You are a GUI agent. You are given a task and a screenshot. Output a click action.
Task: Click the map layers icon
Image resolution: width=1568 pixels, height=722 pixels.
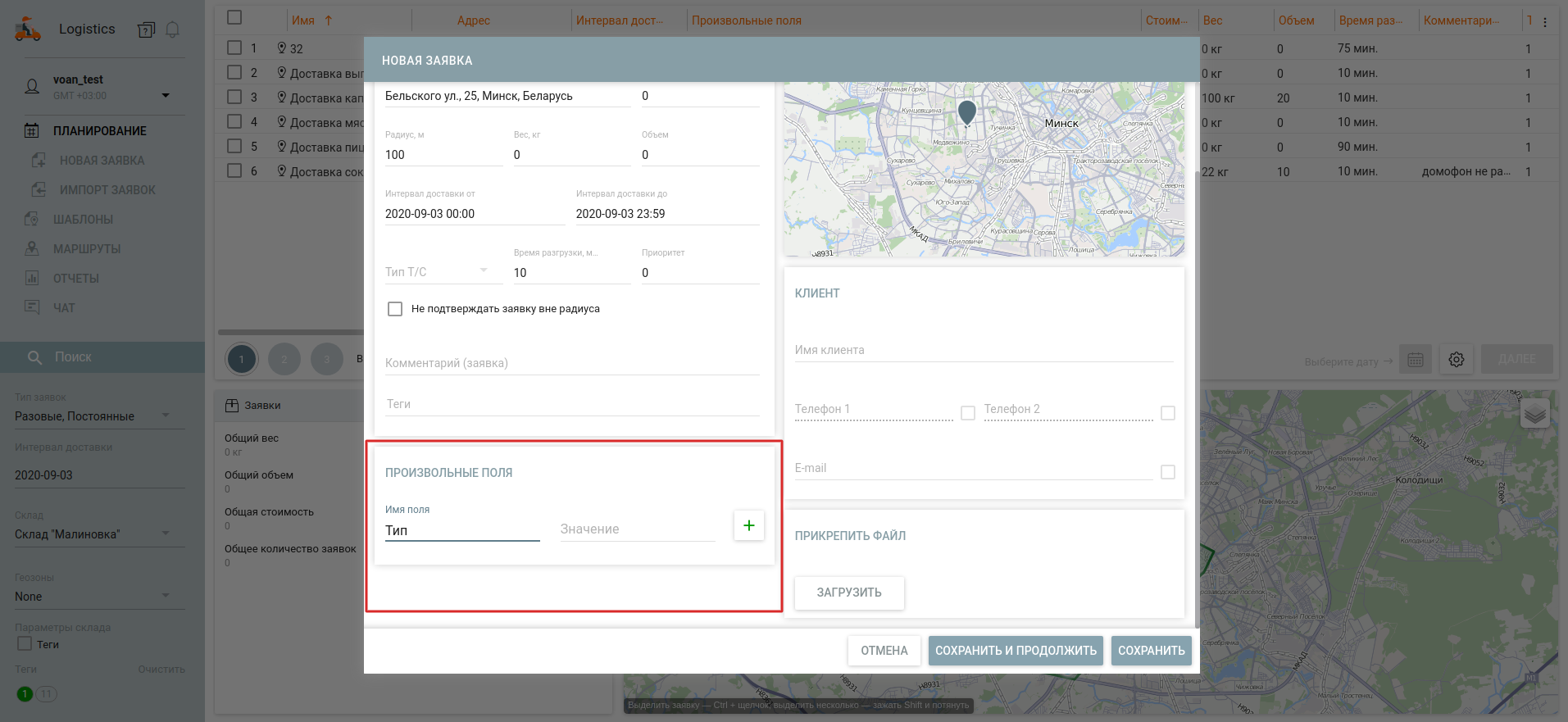click(1534, 415)
